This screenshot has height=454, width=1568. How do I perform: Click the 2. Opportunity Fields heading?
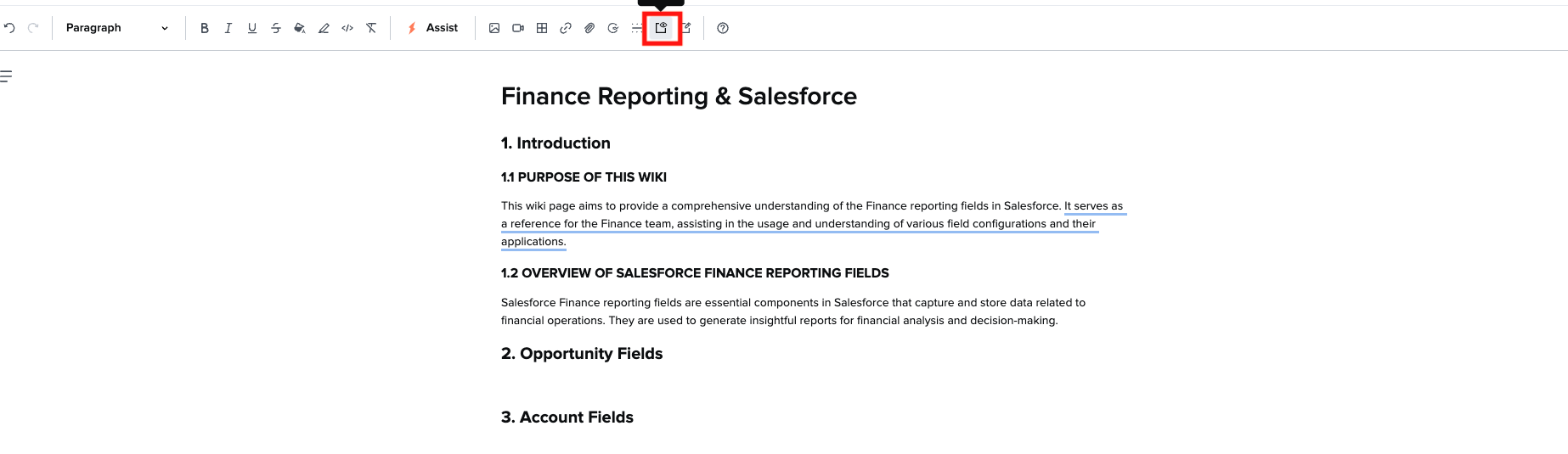[582, 354]
